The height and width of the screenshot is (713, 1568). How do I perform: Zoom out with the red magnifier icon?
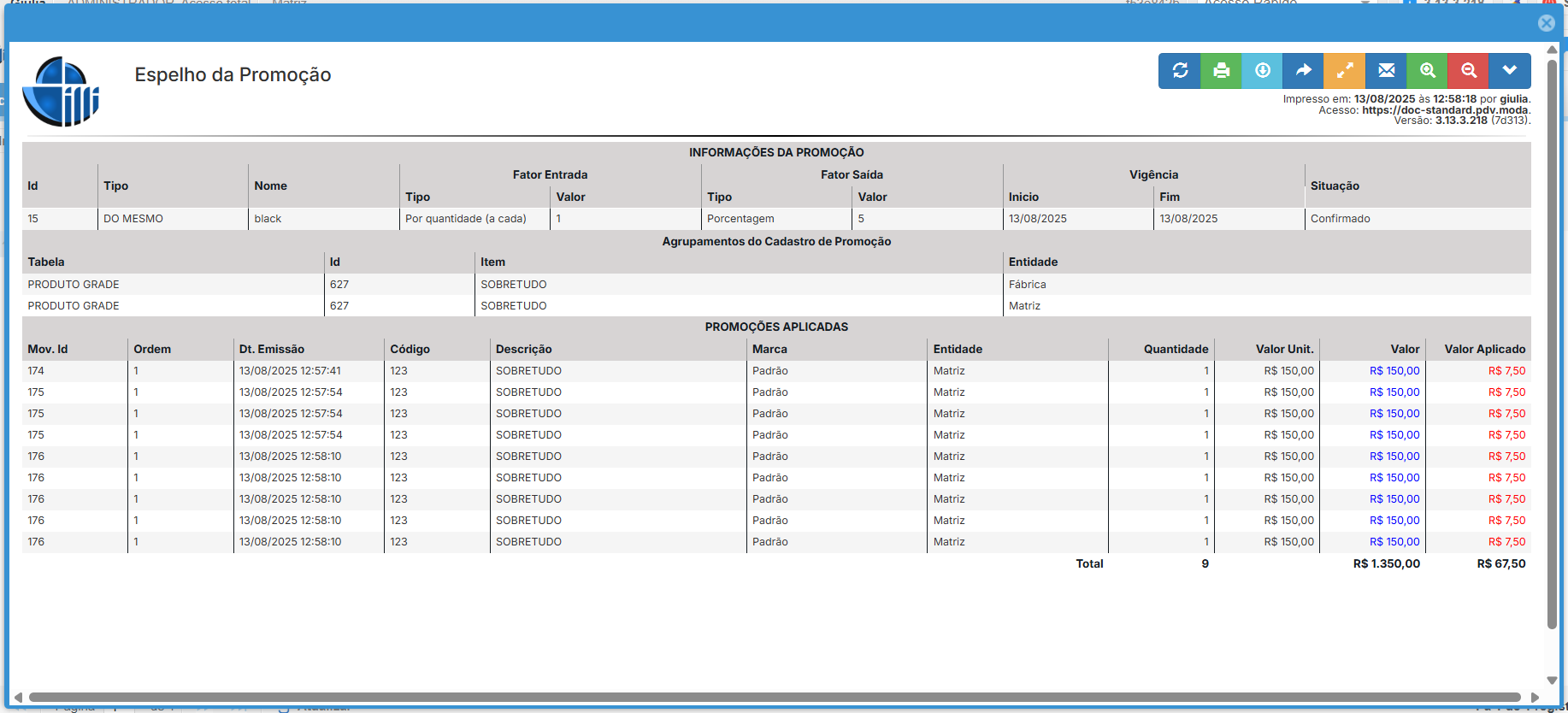(x=1468, y=71)
